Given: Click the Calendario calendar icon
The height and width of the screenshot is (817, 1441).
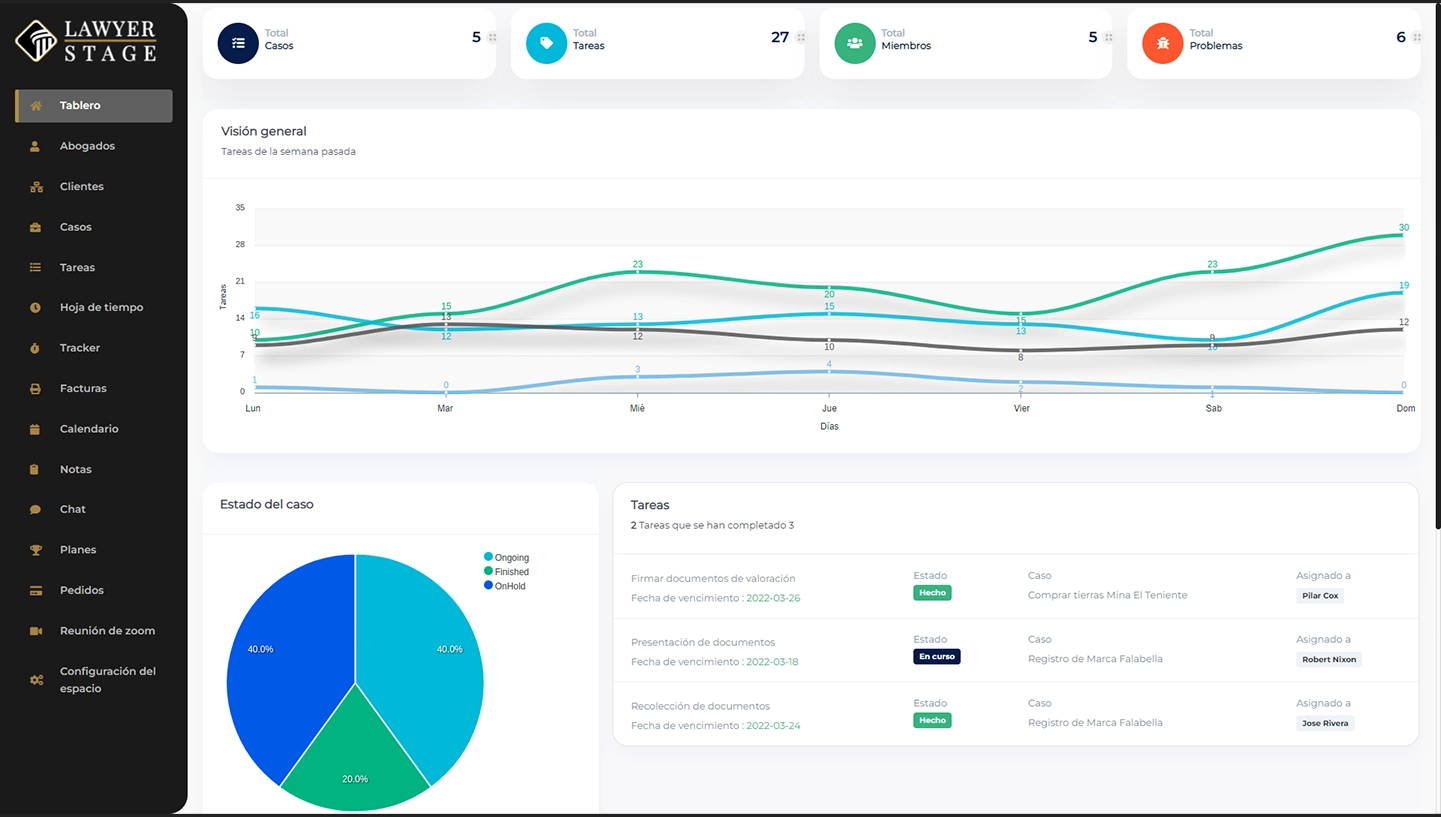Looking at the screenshot, I should pos(36,429).
